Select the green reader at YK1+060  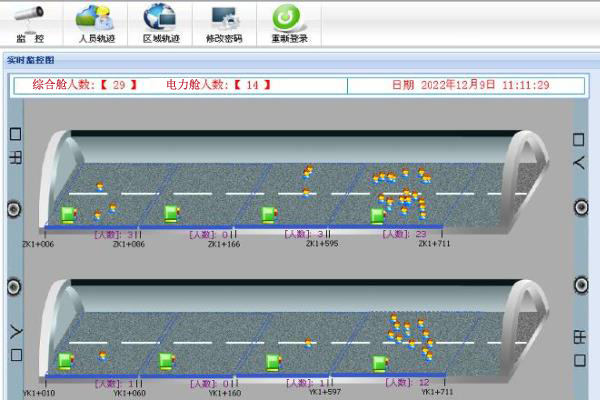coord(166,360)
